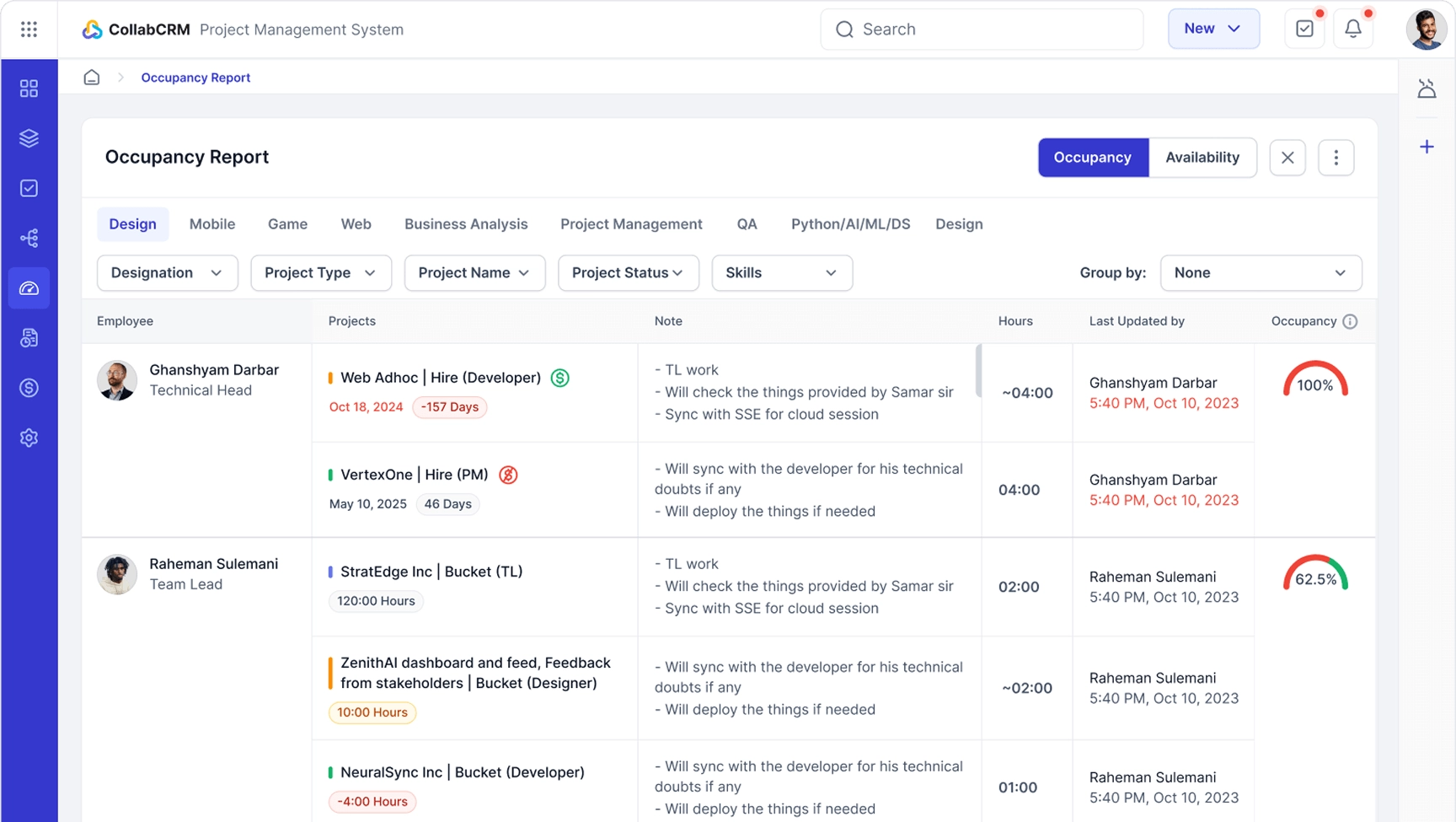
Task: Click the CollabCRM logo
Action: point(136,30)
